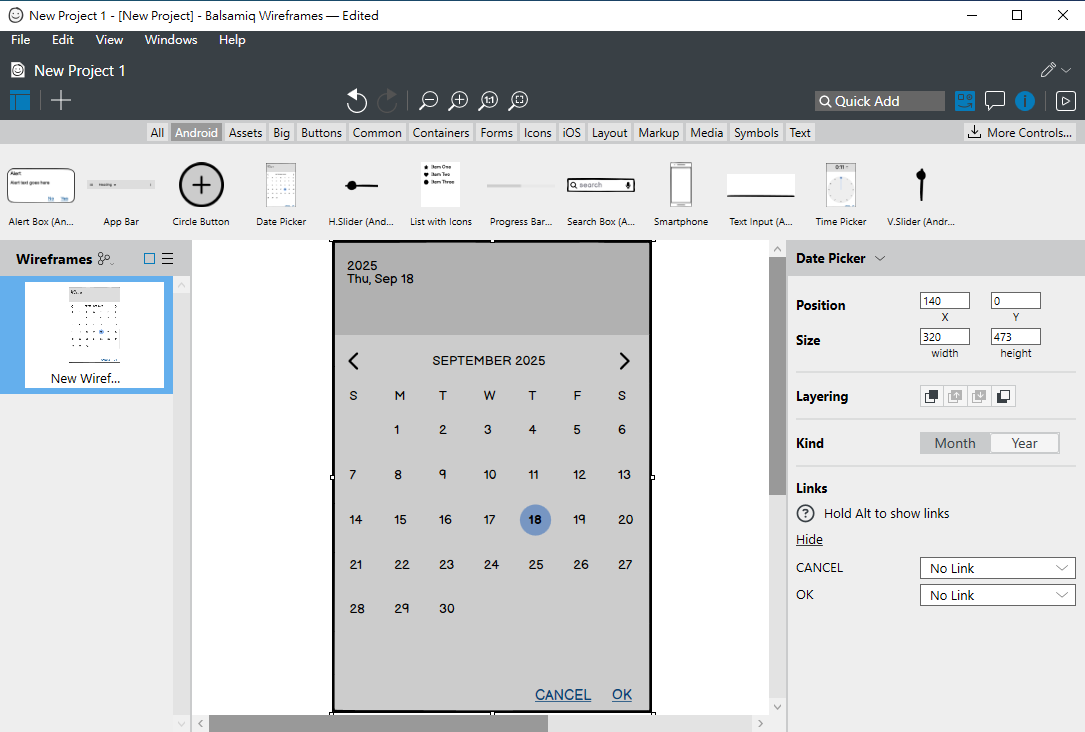Viewport: 1085px width, 732px height.
Task: Open the View menu
Action: (109, 40)
